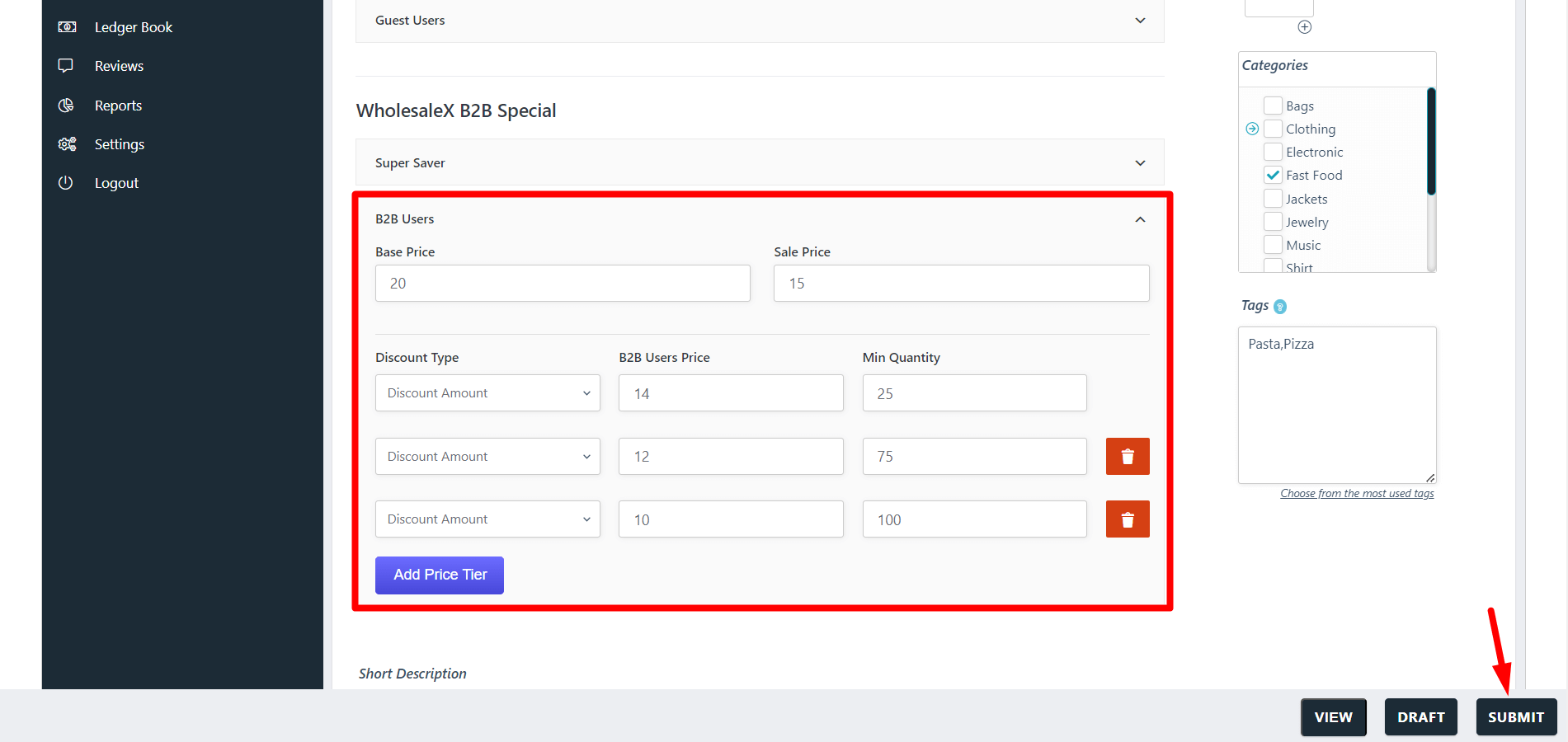This screenshot has height=742, width=1568.
Task: Click B2B Users Price field showing 10
Action: click(731, 519)
